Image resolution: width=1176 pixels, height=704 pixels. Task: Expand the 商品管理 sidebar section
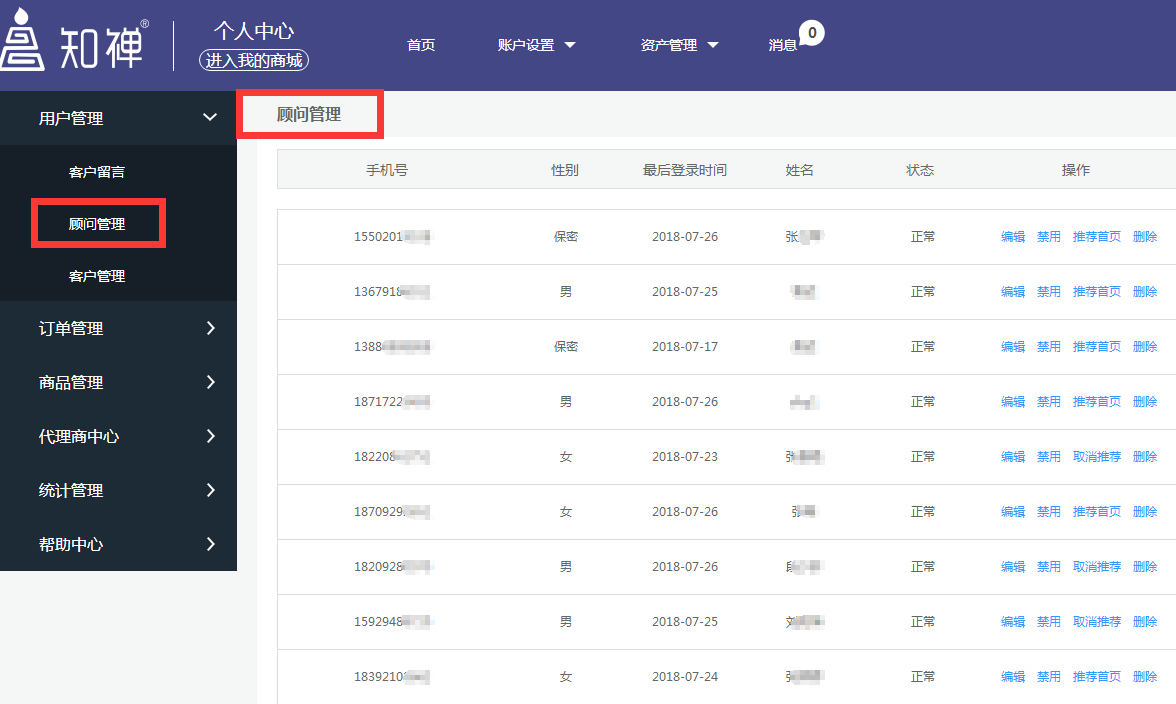coord(118,382)
